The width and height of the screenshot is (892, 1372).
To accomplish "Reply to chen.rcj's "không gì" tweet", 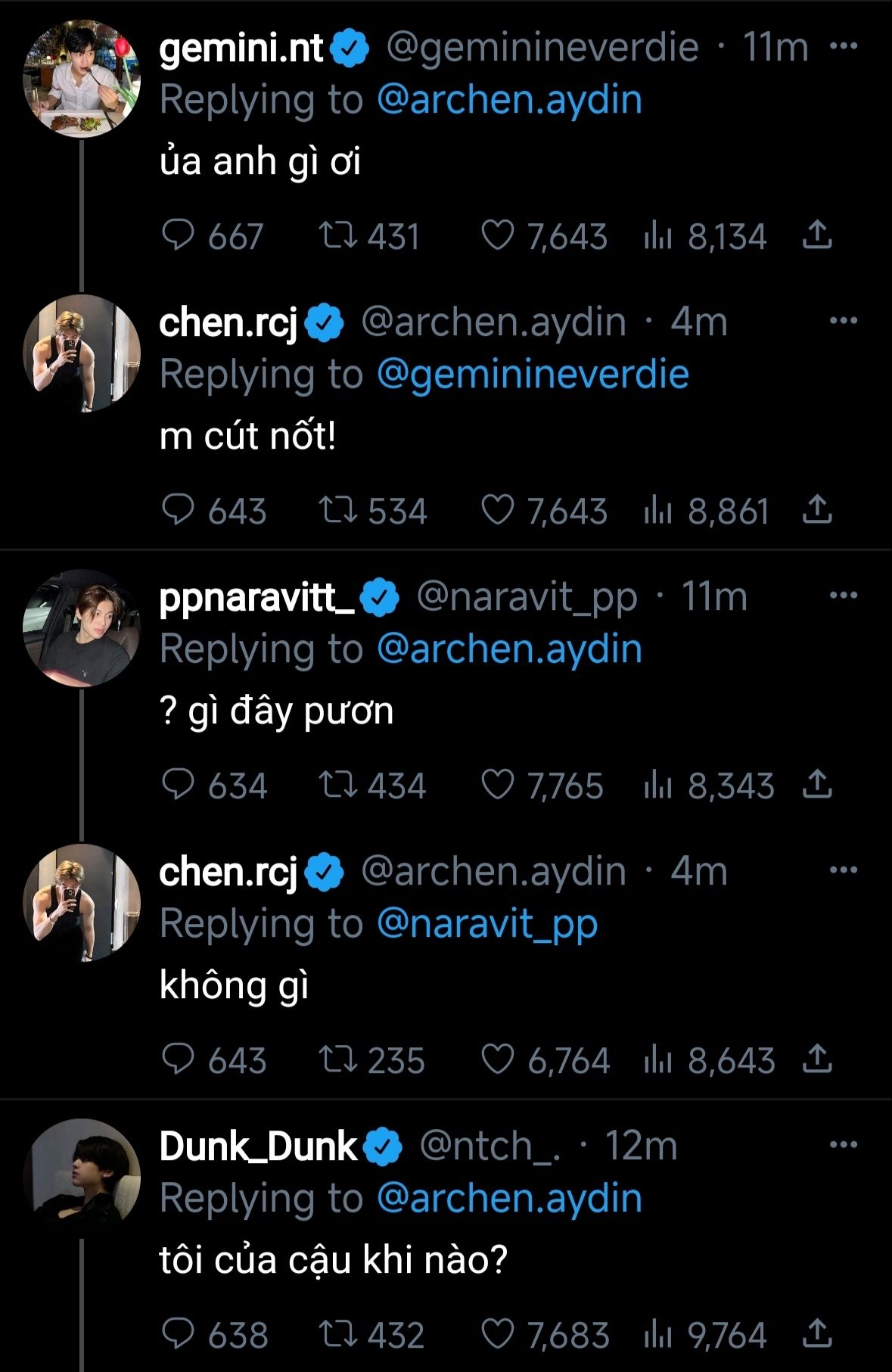I will point(179,1059).
